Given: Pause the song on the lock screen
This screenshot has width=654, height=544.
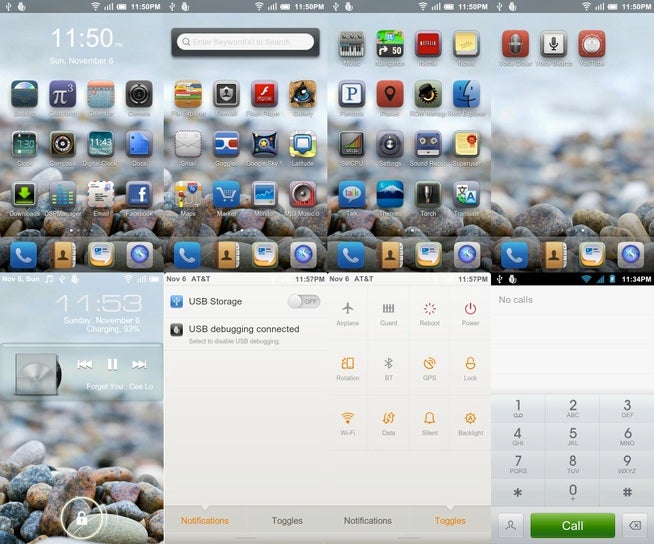Looking at the screenshot, I should tap(112, 365).
